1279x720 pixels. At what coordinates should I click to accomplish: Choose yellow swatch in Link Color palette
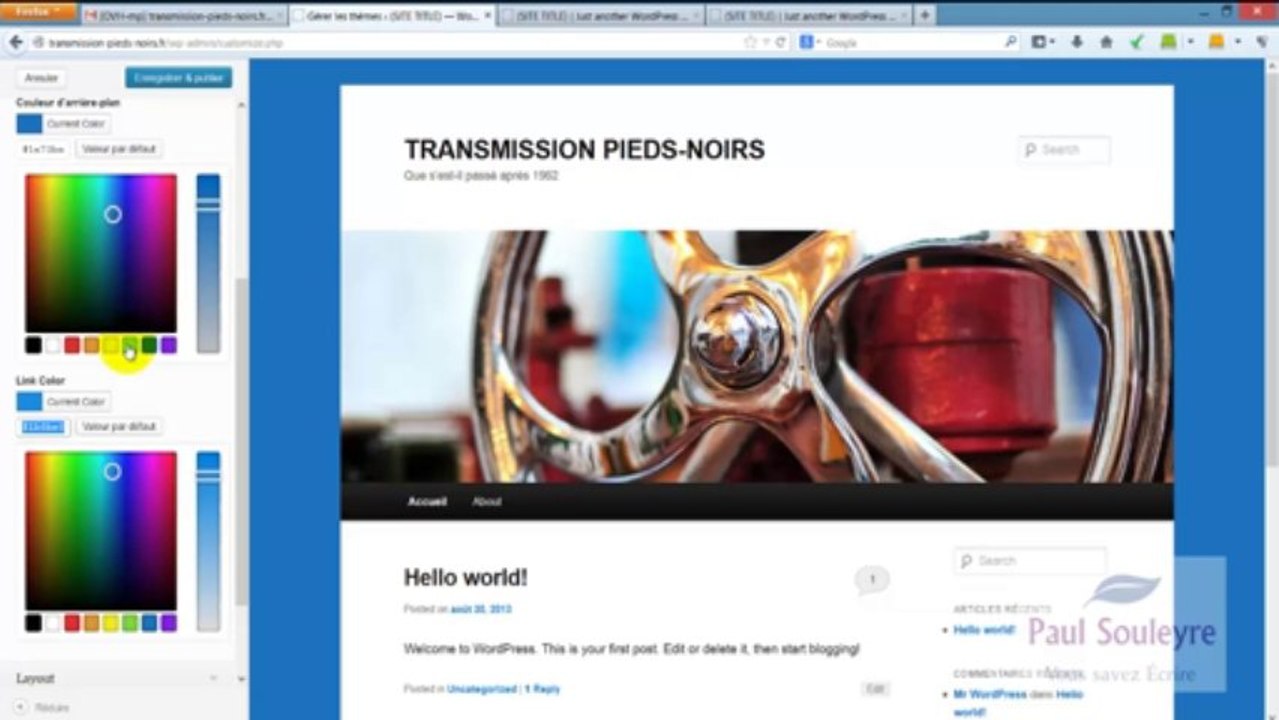click(110, 623)
